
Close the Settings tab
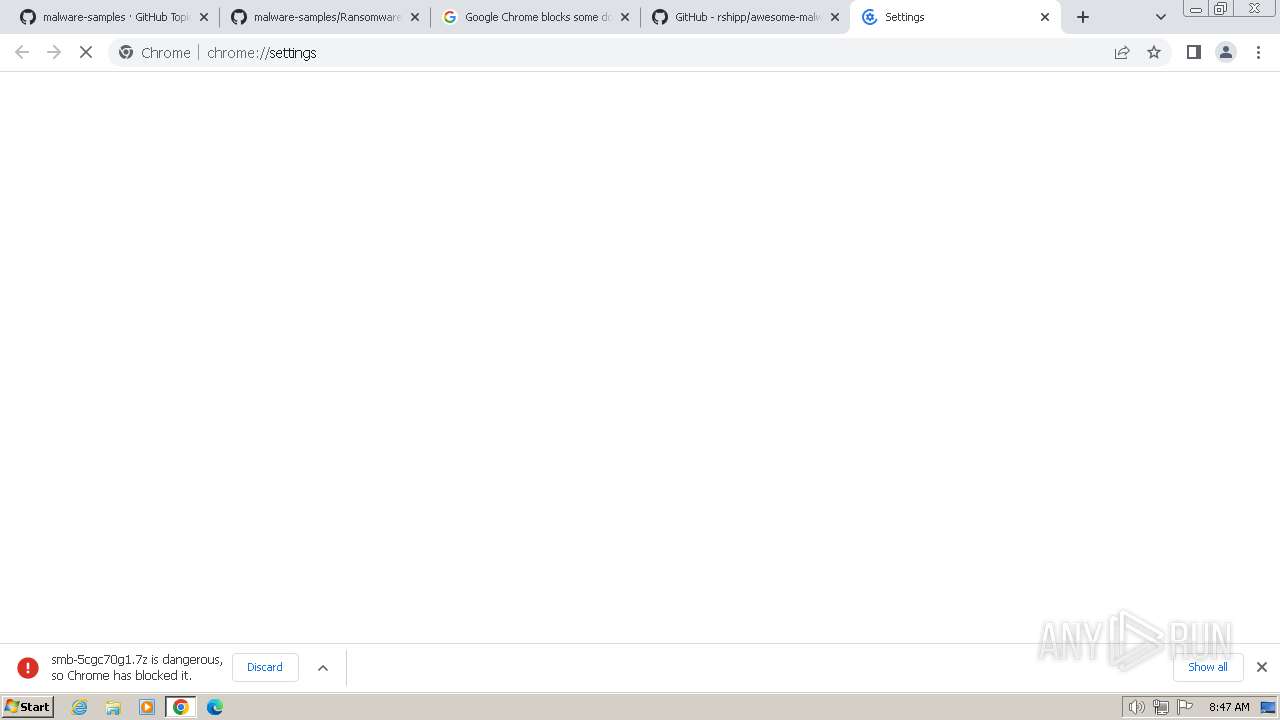point(1045,17)
